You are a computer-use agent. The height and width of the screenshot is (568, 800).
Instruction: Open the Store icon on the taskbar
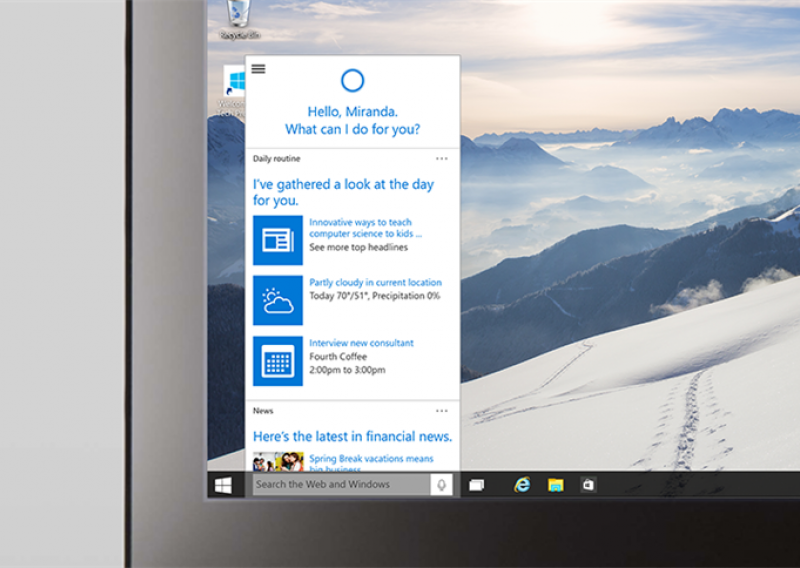point(588,484)
